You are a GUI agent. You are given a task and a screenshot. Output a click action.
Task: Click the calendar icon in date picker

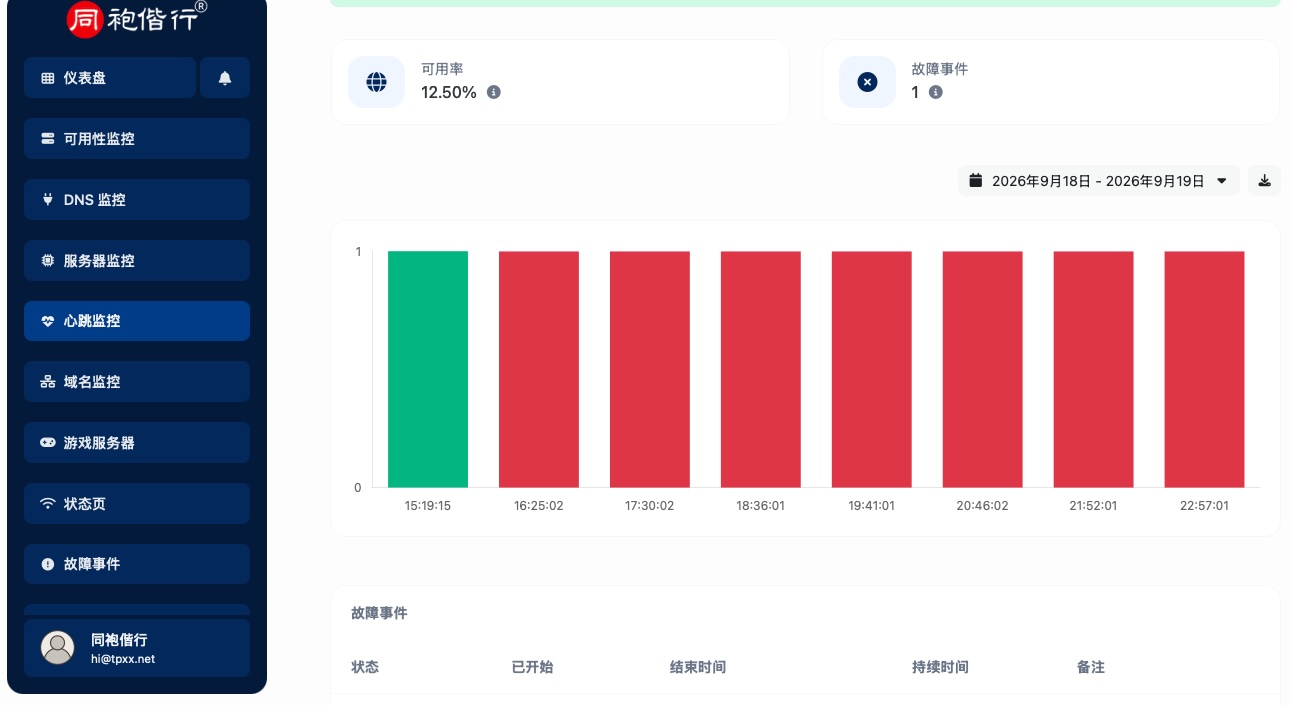[x=977, y=181]
